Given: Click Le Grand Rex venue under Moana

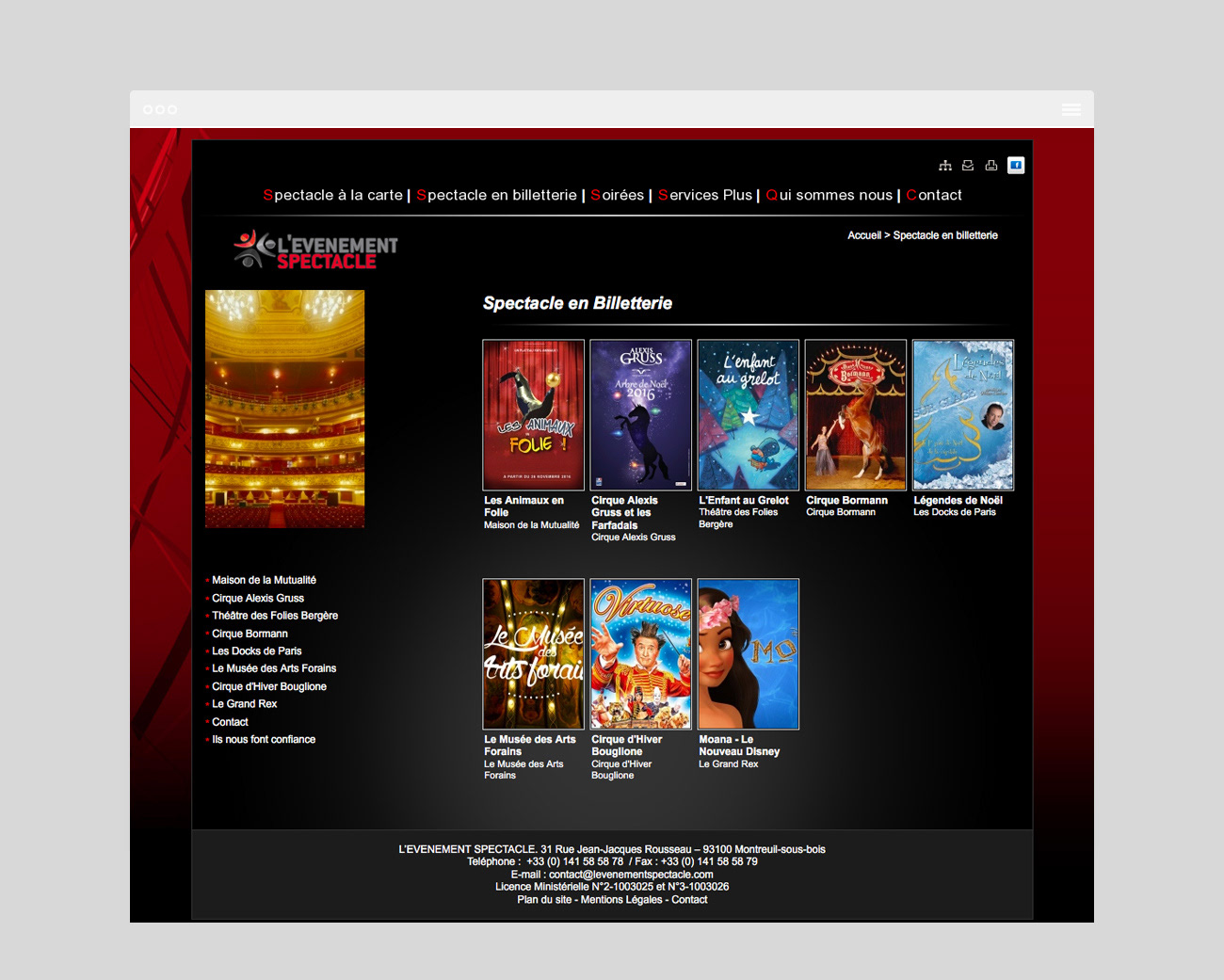Looking at the screenshot, I should [729, 764].
